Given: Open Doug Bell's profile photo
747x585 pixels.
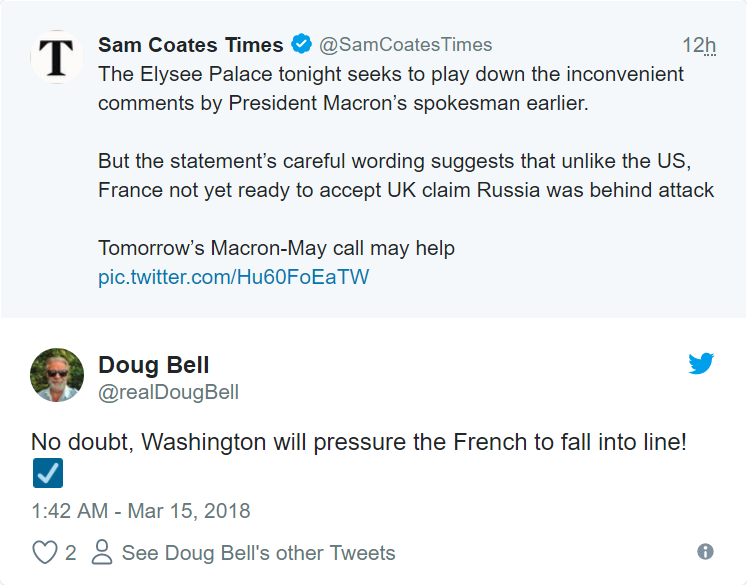Looking at the screenshot, I should pos(57,375).
